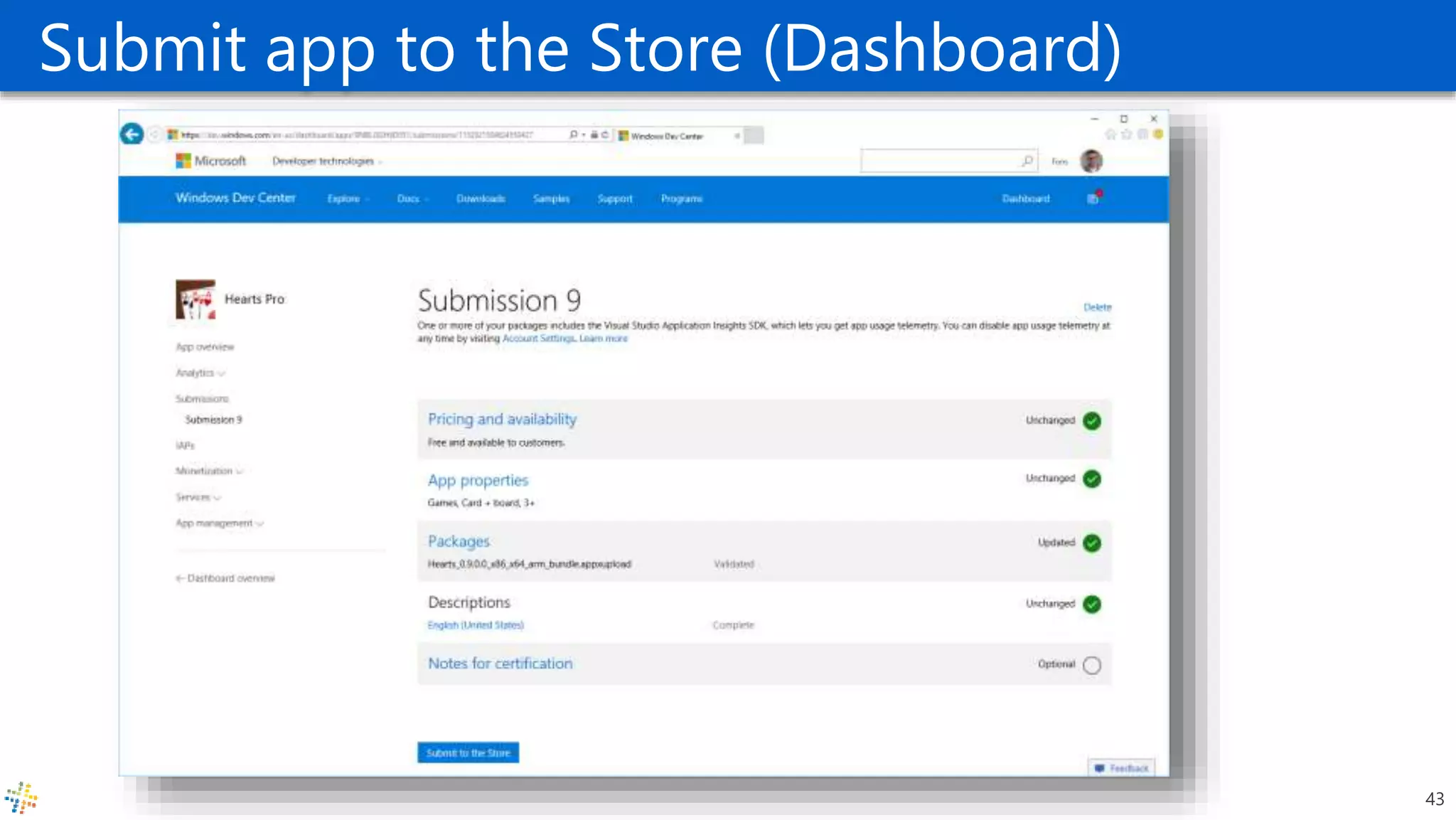The image size is (1456, 820).
Task: Click the Hearts package file name
Action: click(529, 564)
